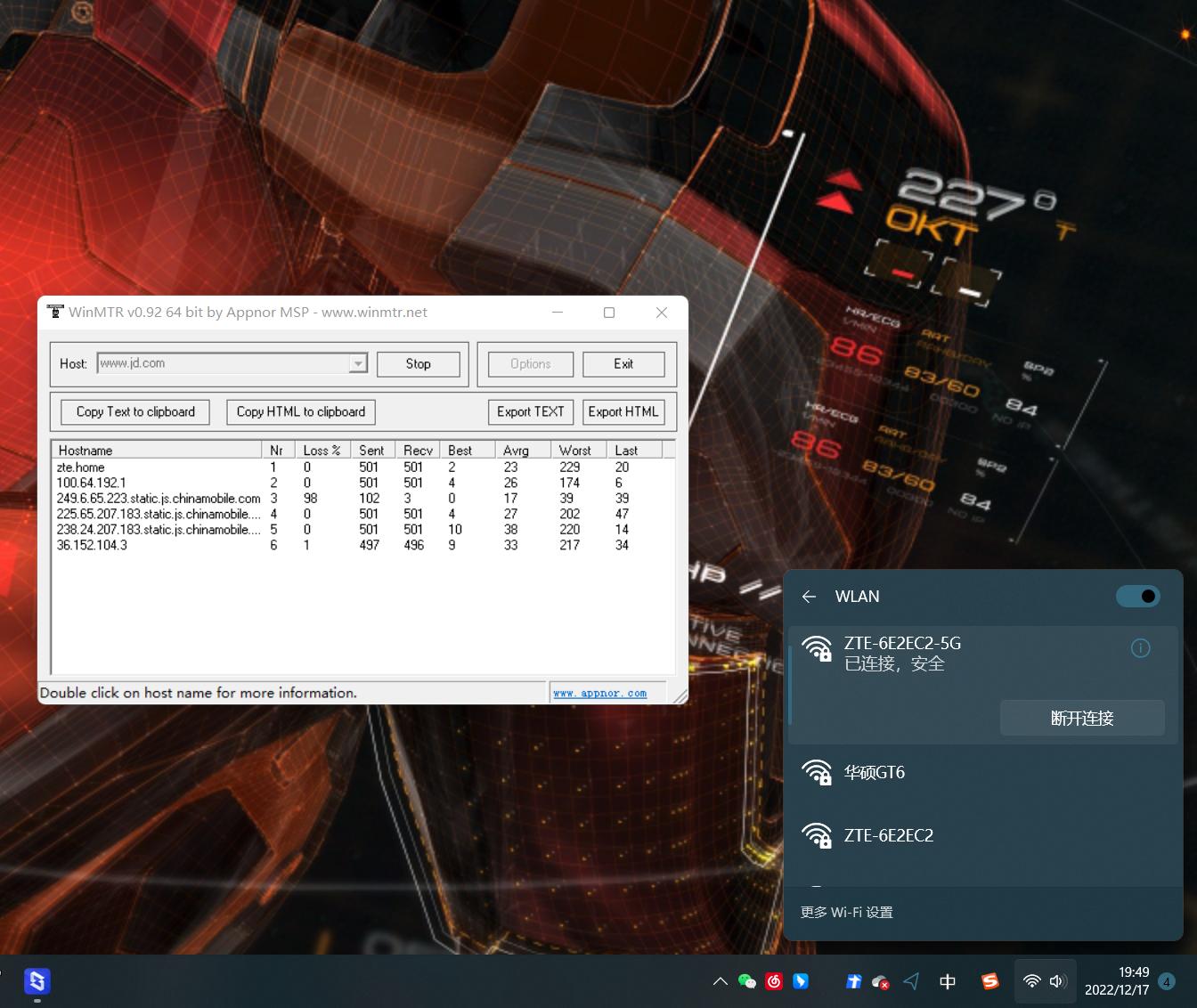Turn off the WLAN toggle switch

1137,597
